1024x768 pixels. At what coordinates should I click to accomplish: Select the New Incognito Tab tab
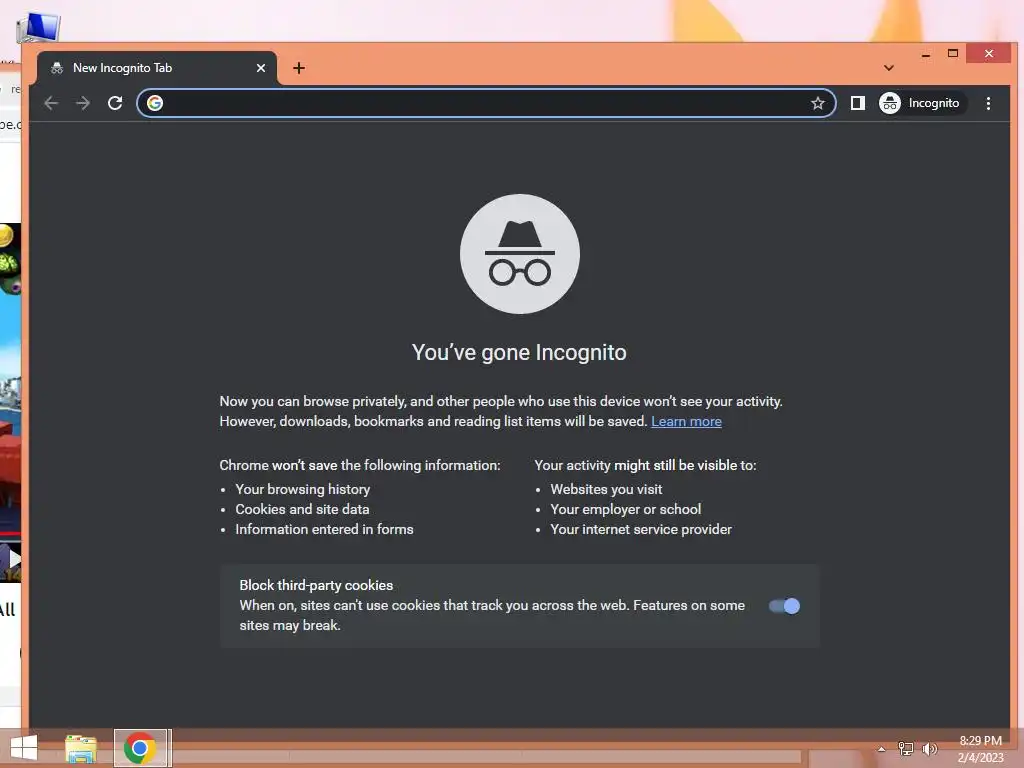(x=157, y=68)
